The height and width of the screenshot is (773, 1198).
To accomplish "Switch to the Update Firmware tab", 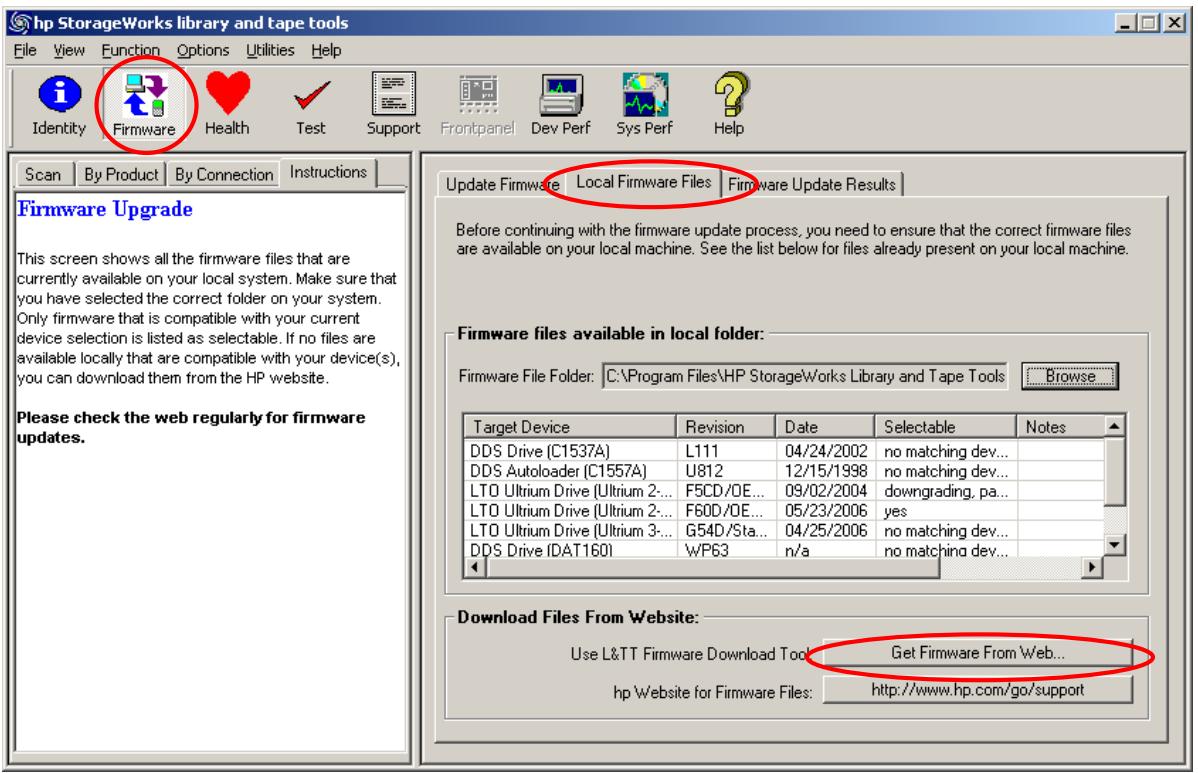I will click(502, 184).
